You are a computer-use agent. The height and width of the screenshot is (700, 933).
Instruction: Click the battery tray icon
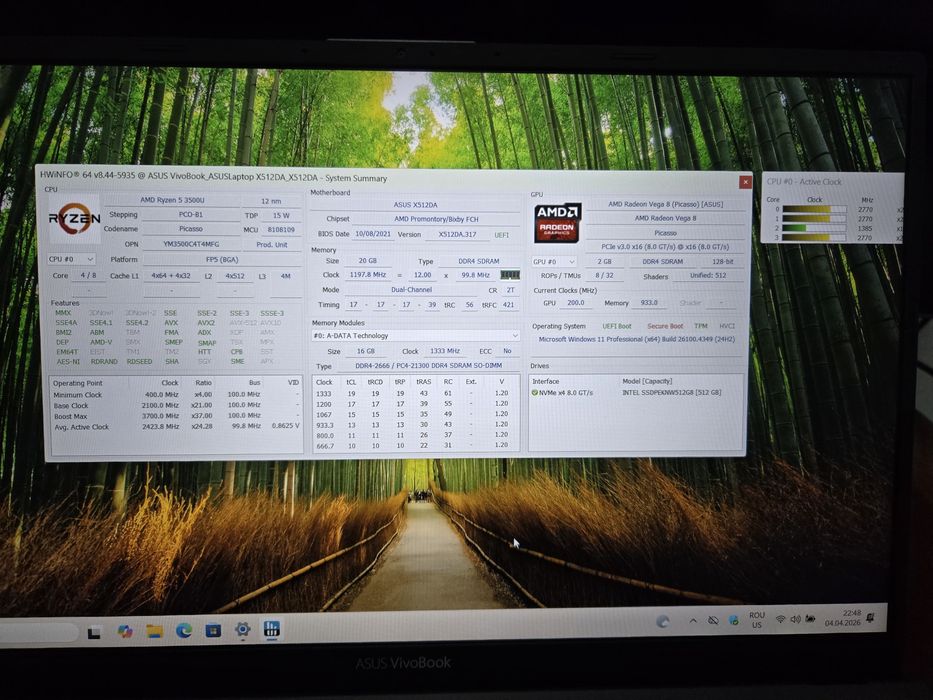(x=810, y=618)
